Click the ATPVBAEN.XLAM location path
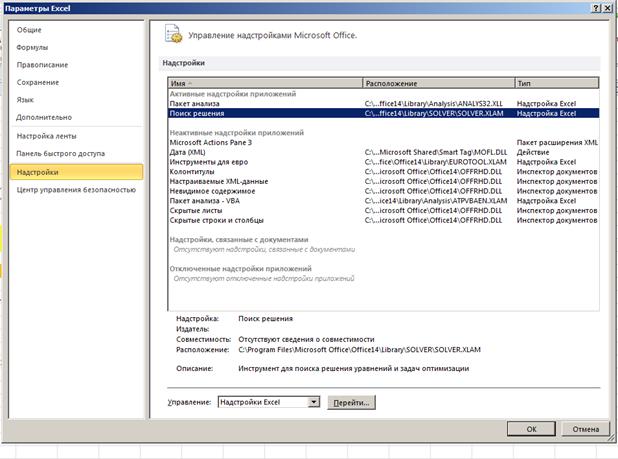The width and height of the screenshot is (618, 459). (x=436, y=201)
